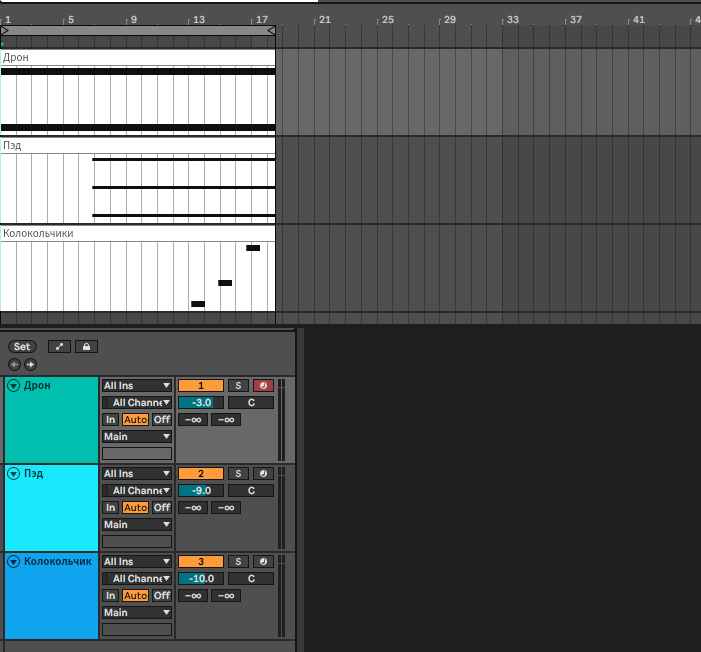Disarm recording on the Дрон track

click(x=263, y=385)
